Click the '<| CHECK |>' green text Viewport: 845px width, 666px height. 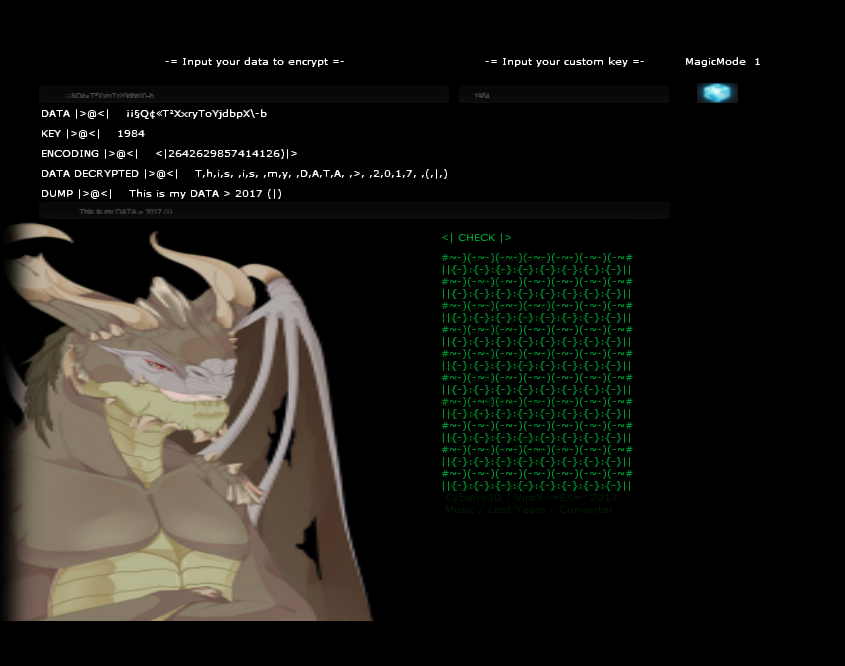pos(476,238)
